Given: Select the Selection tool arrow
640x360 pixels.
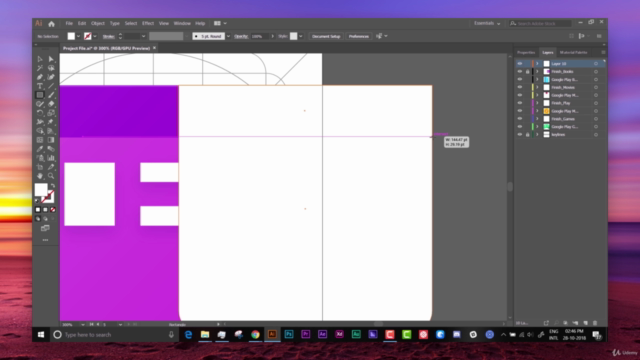Looking at the screenshot, I should (x=40, y=59).
